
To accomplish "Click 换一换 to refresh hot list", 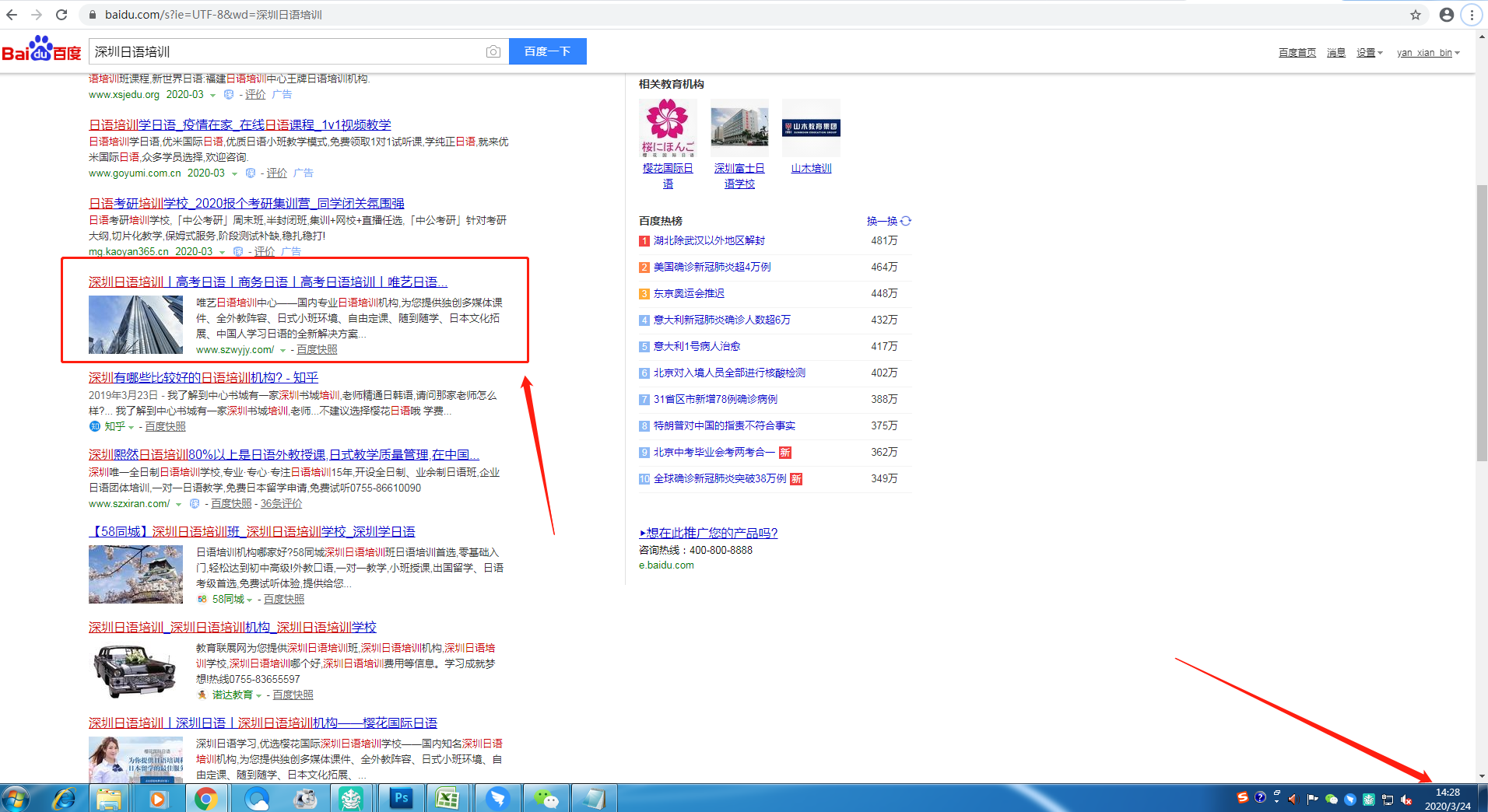I will [x=882, y=221].
